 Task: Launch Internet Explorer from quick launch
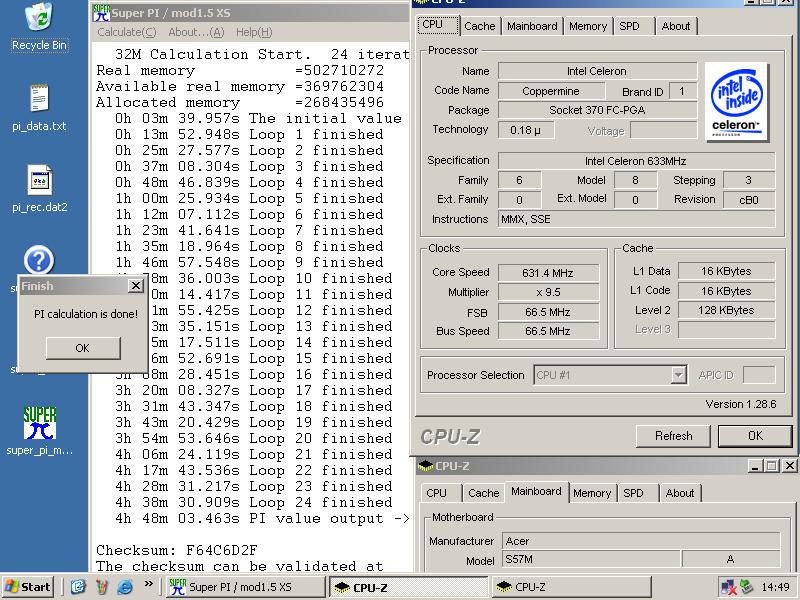pos(125,587)
